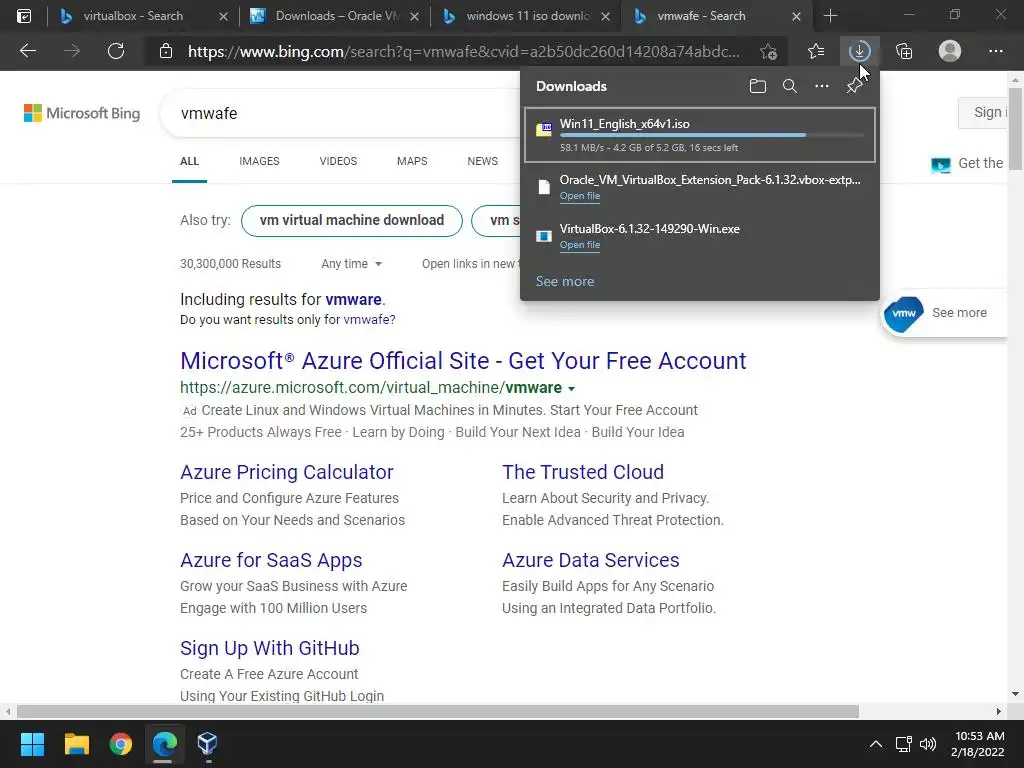
Task: Open the Any time filter dropdown
Action: click(351, 264)
